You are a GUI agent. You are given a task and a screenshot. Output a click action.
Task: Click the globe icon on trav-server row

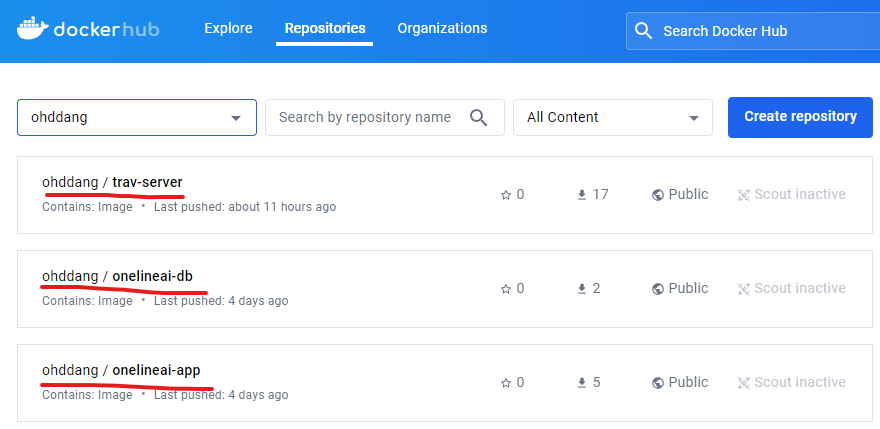[x=658, y=195]
